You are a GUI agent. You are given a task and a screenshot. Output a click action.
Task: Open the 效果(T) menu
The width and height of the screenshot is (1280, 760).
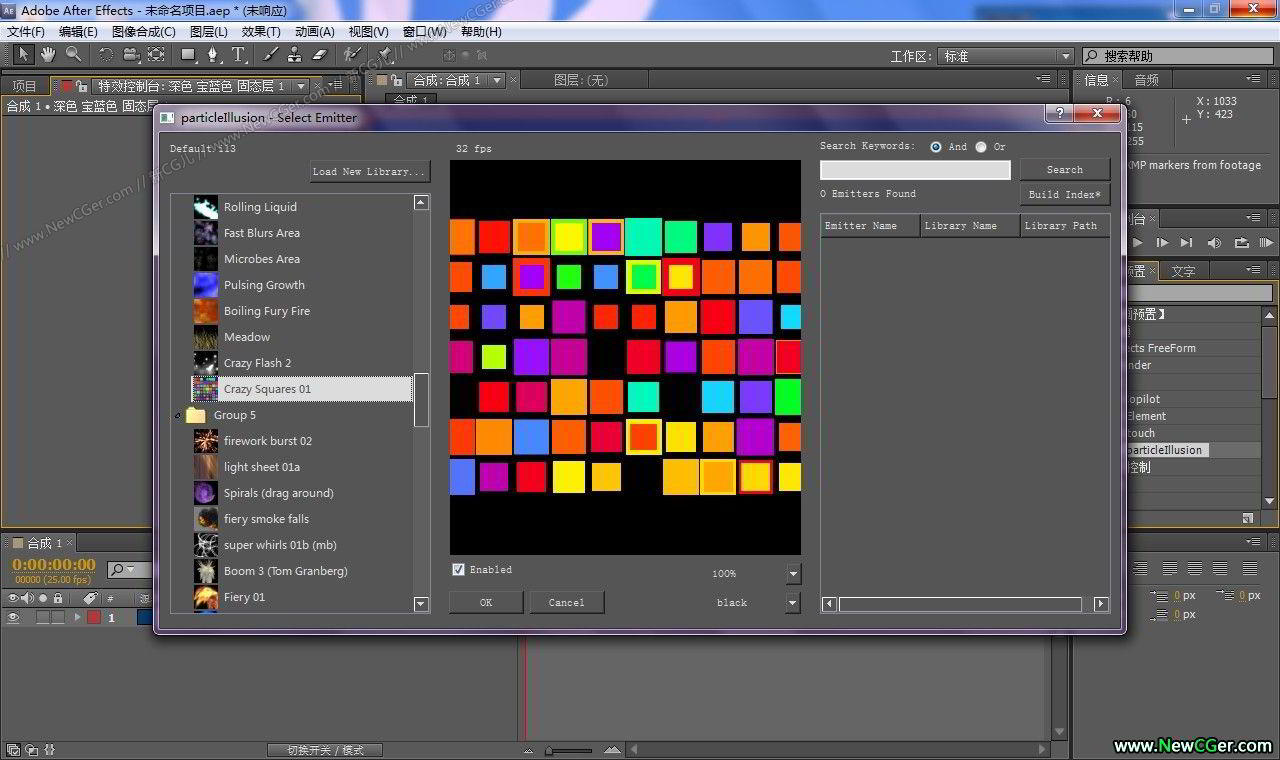click(261, 31)
